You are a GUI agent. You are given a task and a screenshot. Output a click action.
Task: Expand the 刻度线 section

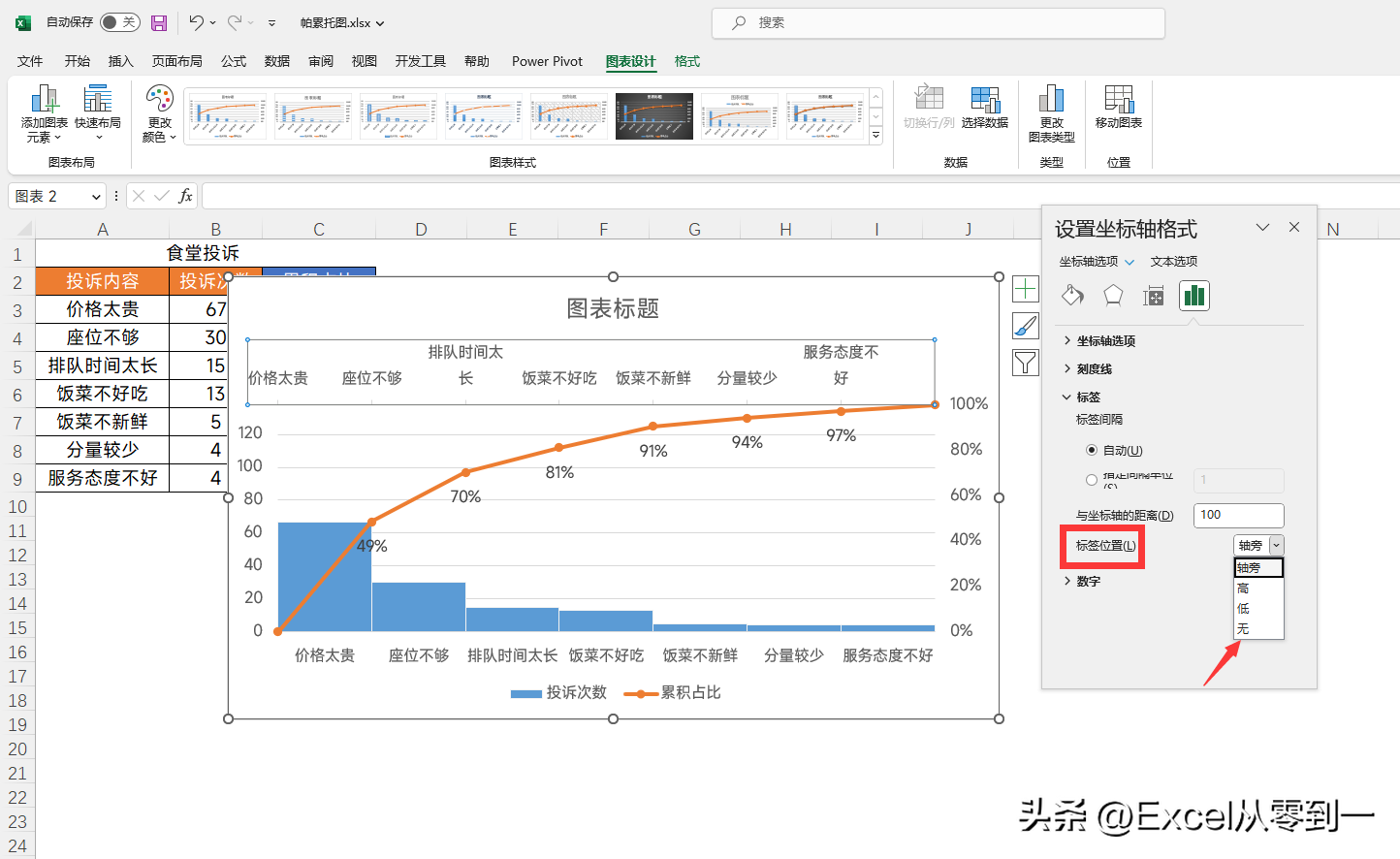tap(1088, 369)
